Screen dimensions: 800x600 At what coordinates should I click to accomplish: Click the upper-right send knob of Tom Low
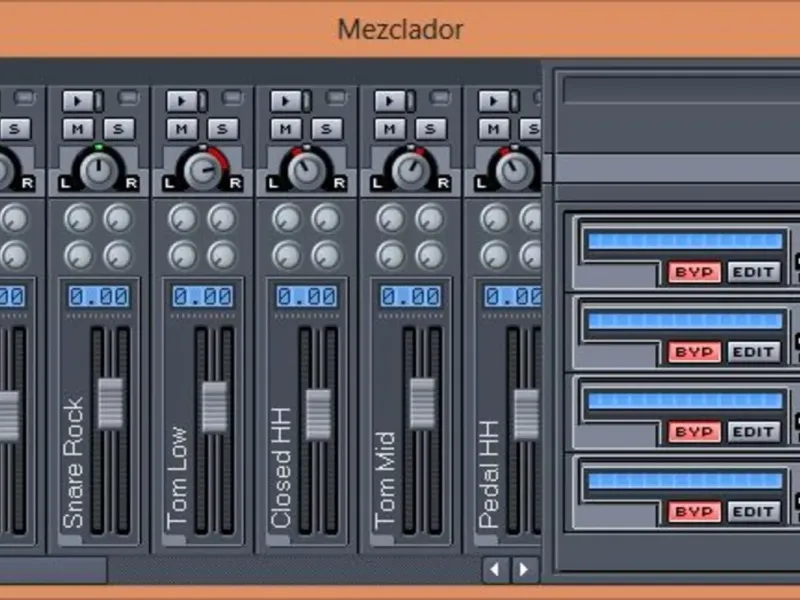[222, 218]
